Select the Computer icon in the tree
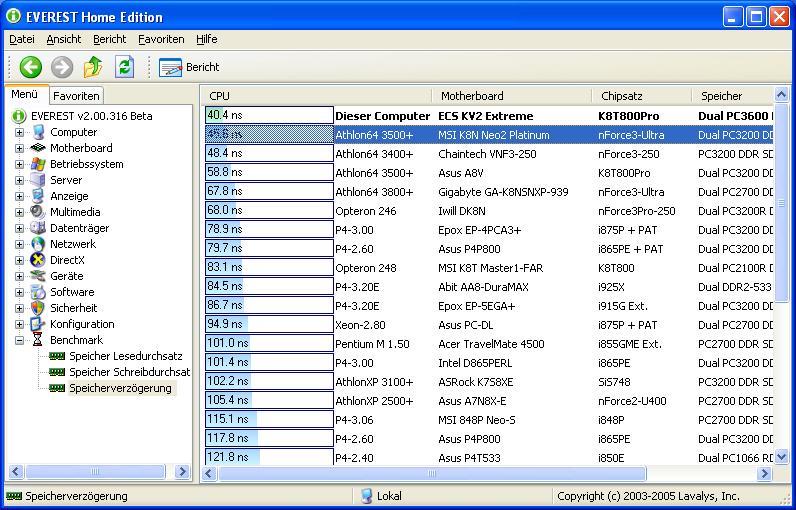 (x=38, y=132)
